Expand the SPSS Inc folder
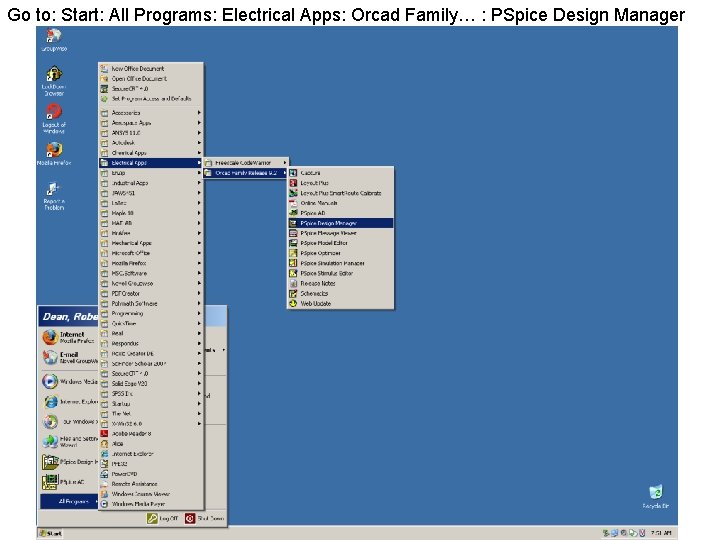720x540 pixels. [151, 394]
